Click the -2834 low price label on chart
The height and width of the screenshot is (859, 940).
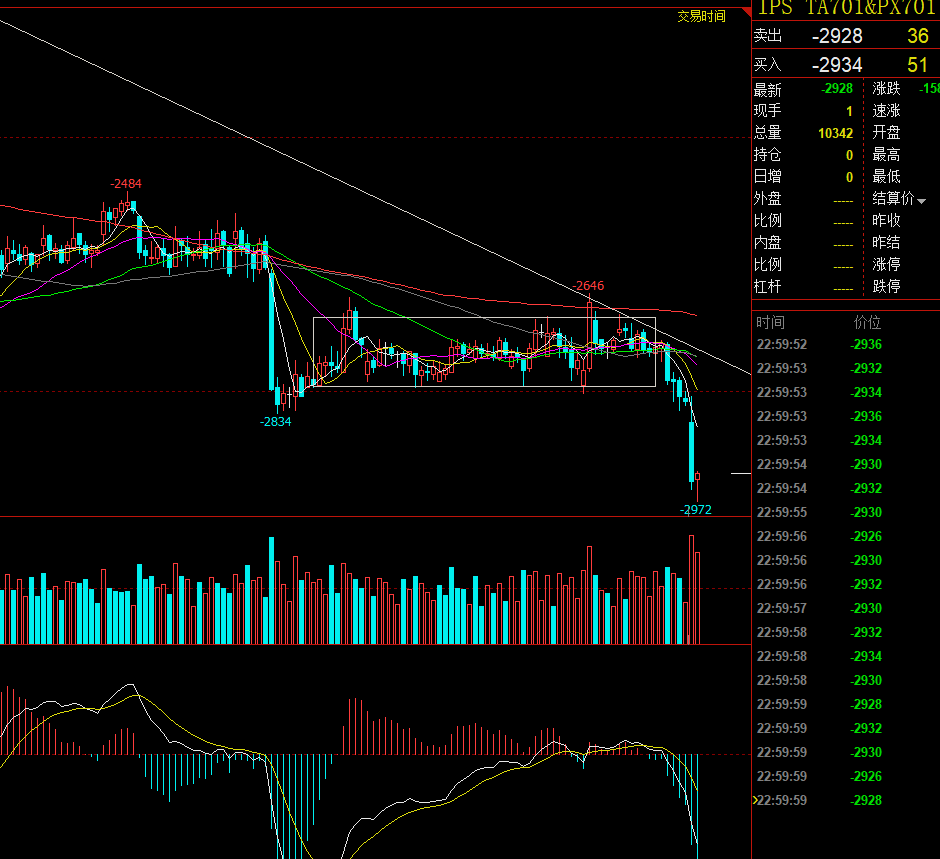pyautogui.click(x=276, y=422)
